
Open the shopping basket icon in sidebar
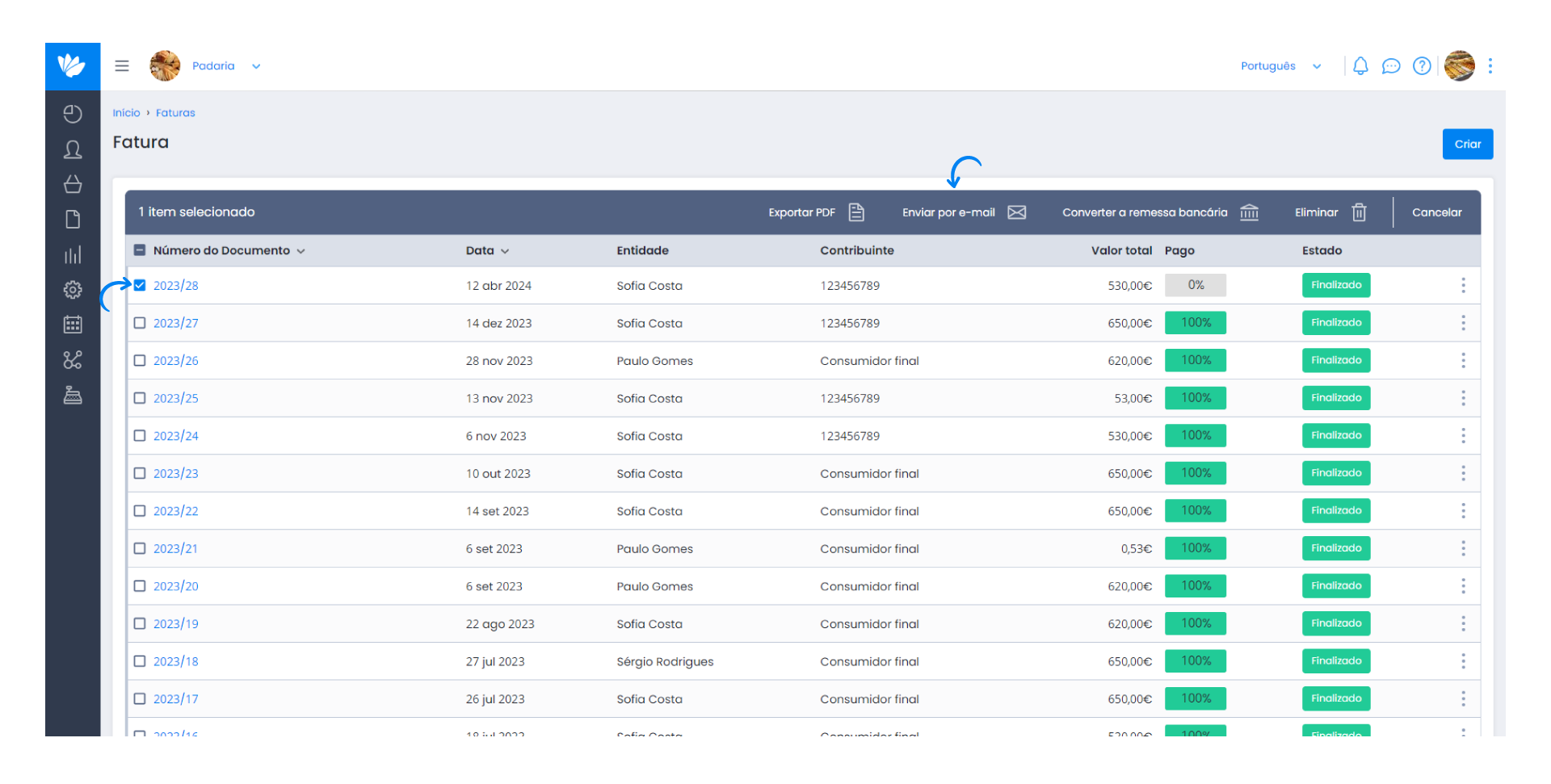point(73,185)
